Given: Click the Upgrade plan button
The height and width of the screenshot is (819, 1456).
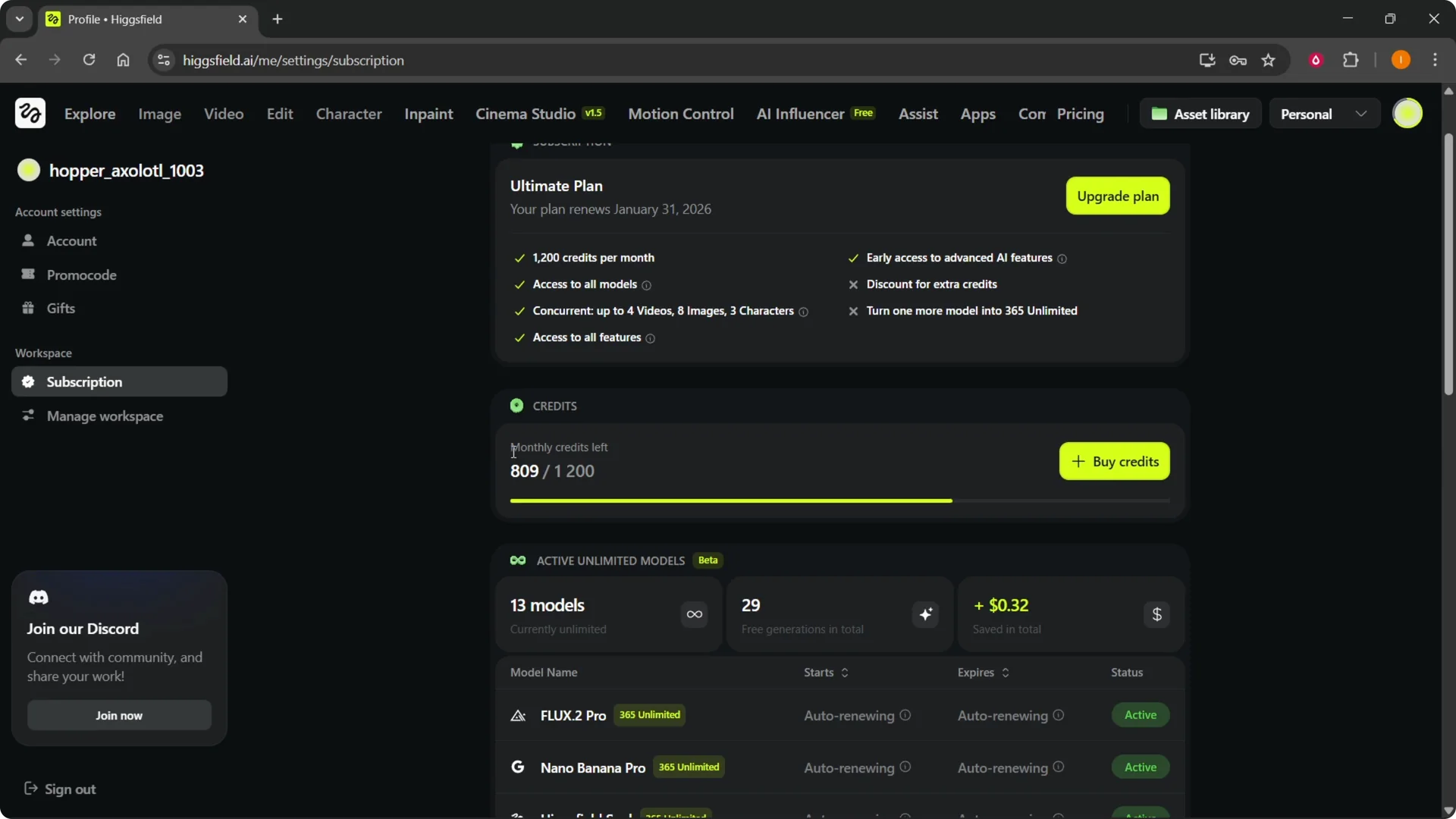Looking at the screenshot, I should (x=1118, y=196).
